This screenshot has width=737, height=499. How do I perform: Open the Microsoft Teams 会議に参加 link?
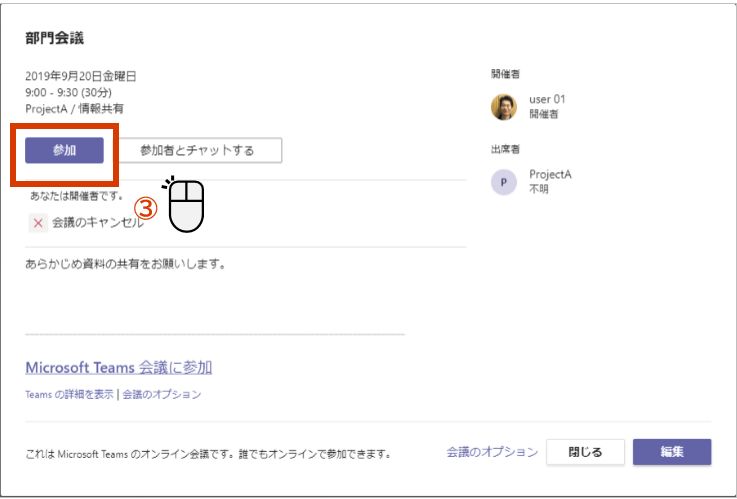pyautogui.click(x=118, y=367)
